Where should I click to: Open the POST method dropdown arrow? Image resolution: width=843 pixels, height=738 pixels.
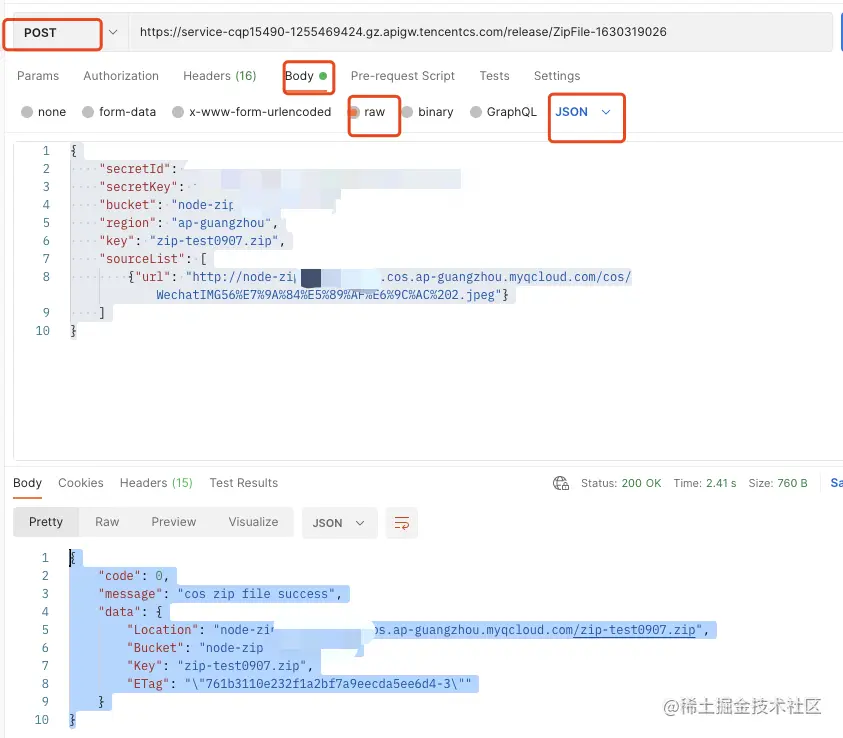(x=113, y=32)
